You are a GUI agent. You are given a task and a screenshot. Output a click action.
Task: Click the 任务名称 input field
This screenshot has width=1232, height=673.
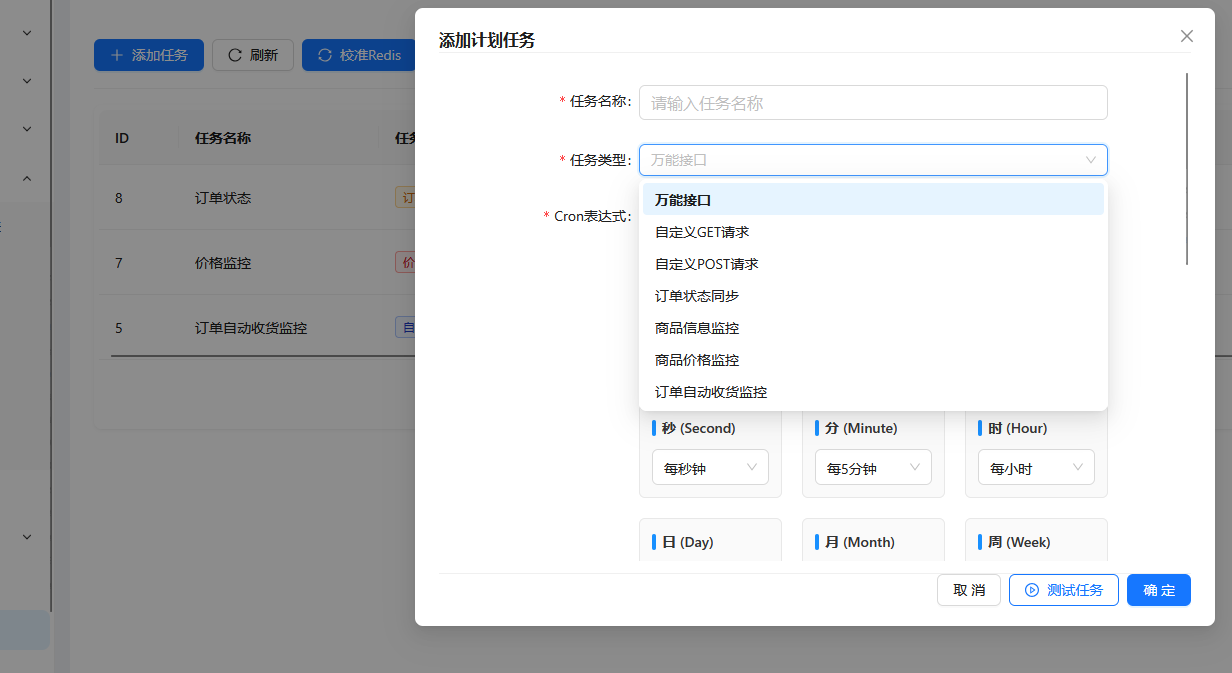(872, 103)
